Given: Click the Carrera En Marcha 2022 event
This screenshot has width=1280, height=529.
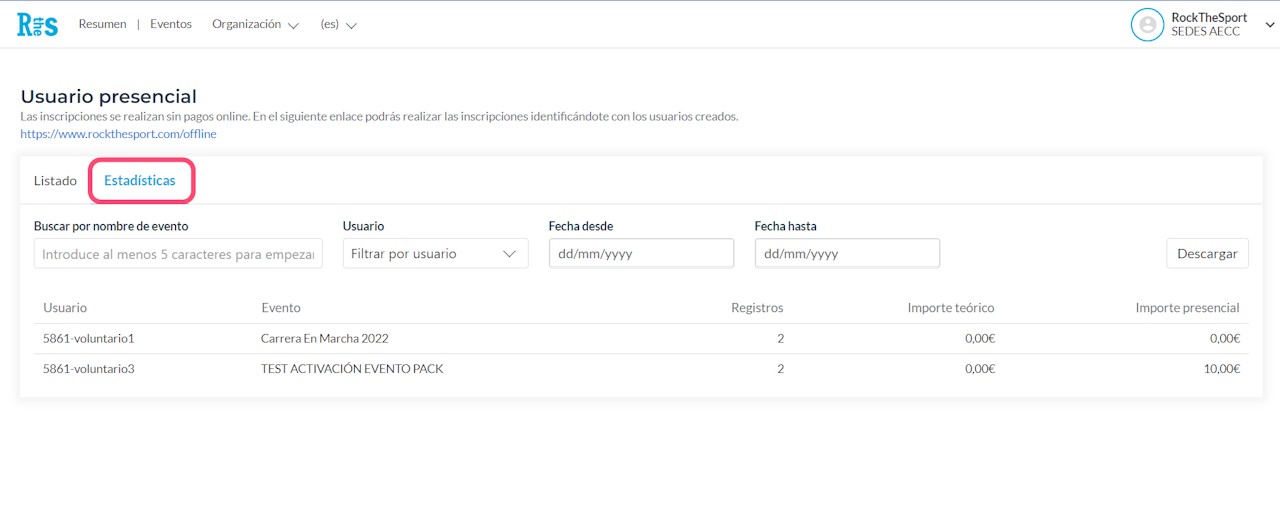Looking at the screenshot, I should [323, 339].
